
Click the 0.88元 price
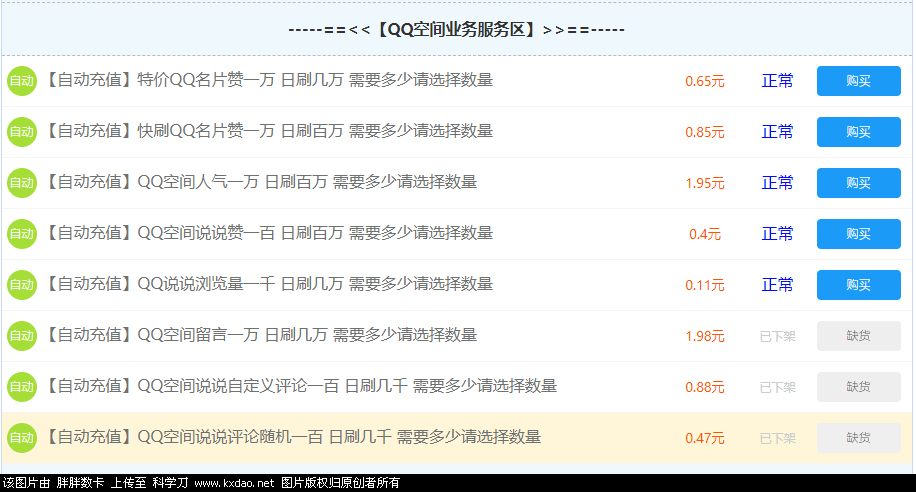705,387
